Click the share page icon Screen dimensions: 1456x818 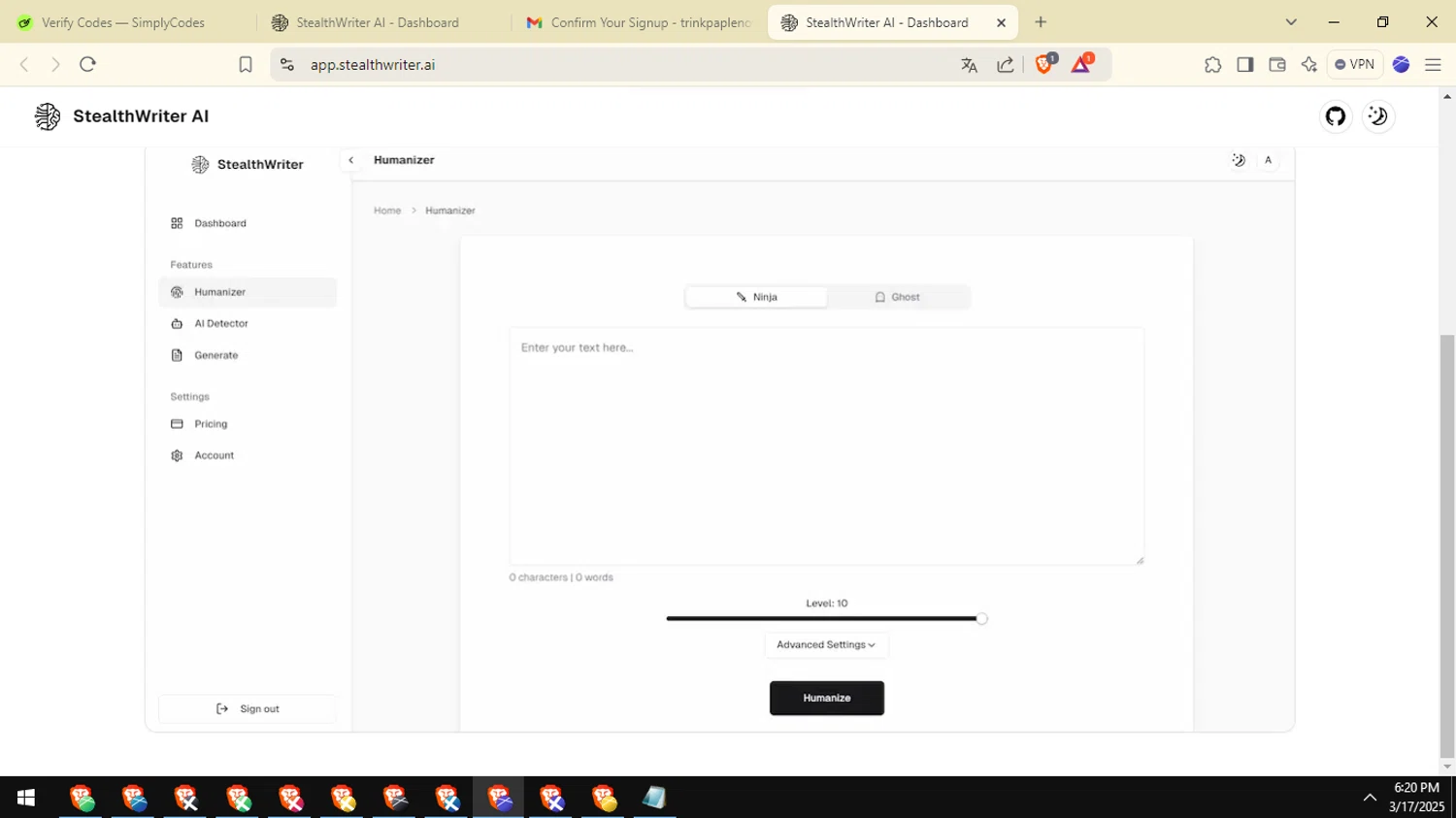tap(1006, 65)
